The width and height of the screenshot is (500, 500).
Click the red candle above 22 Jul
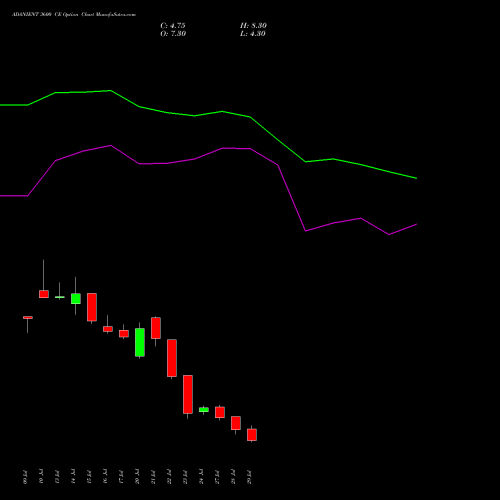point(172,358)
